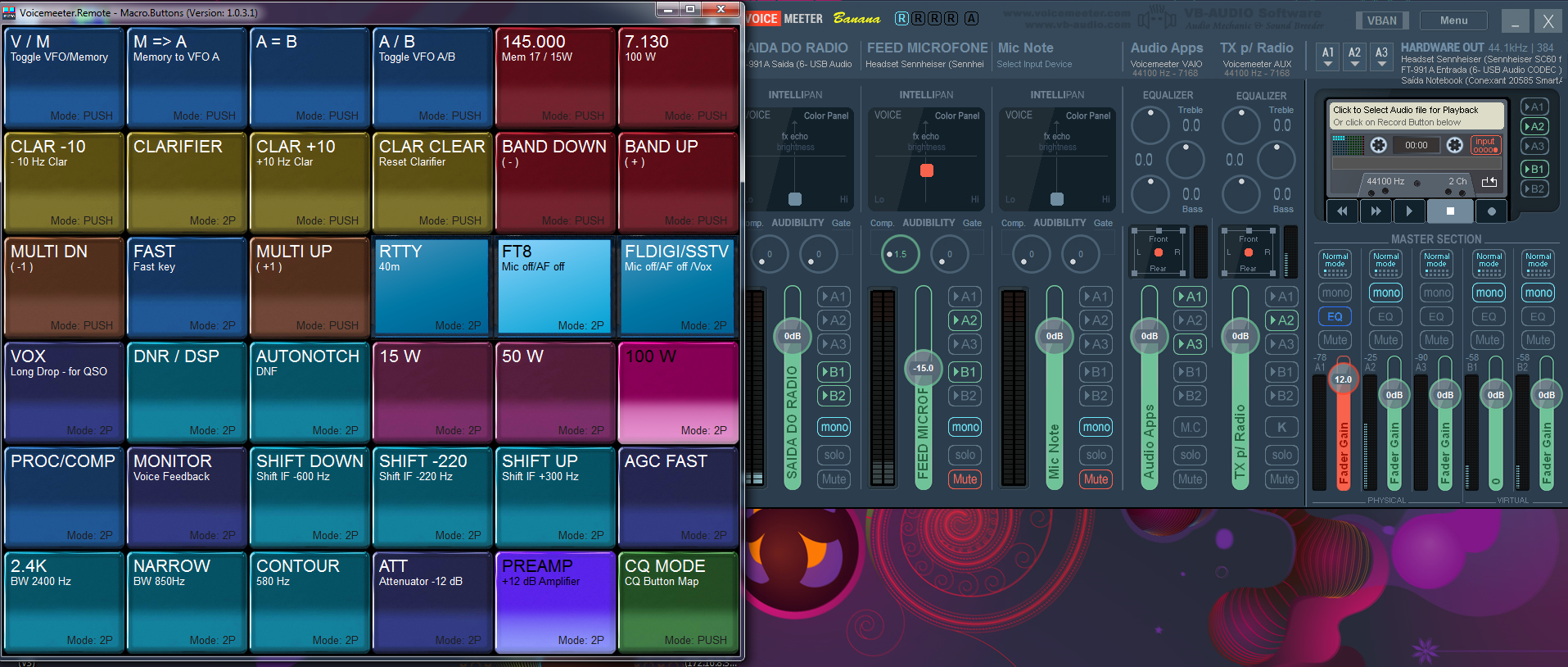This screenshot has height=667, width=1568.
Task: Route Audio Apps strip to A3
Action: (x=1191, y=344)
